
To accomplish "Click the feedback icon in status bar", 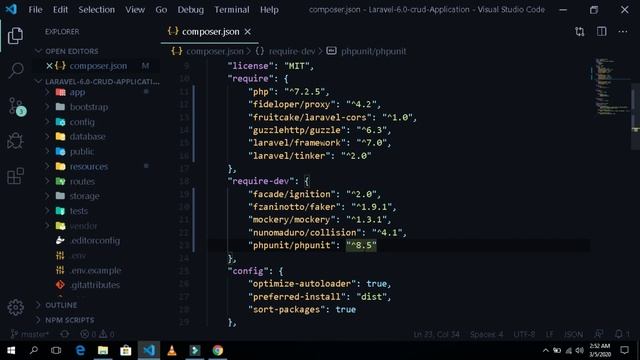I will pyautogui.click(x=599, y=334).
